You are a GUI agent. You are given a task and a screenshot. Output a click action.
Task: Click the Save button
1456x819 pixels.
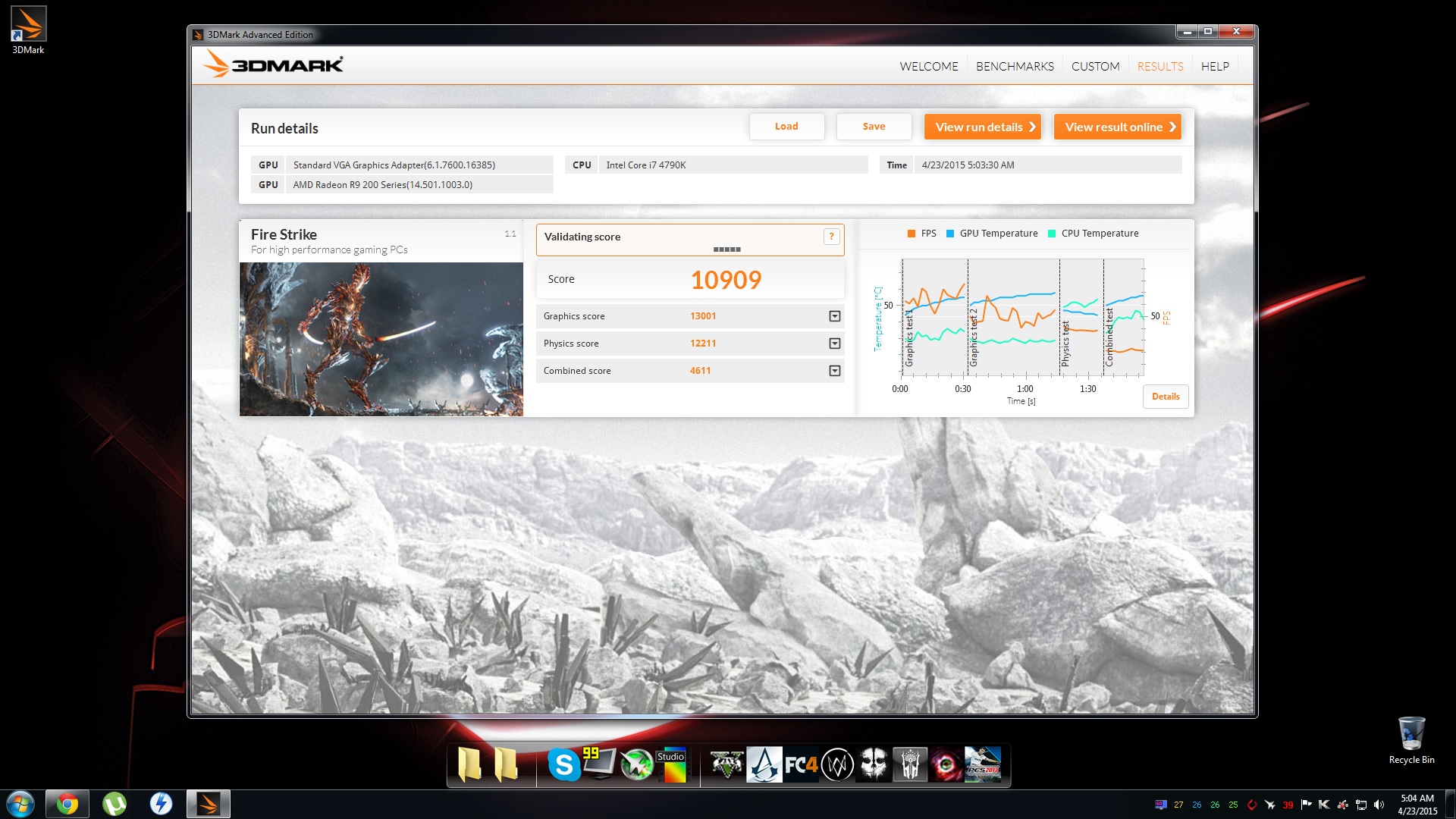[x=874, y=127]
